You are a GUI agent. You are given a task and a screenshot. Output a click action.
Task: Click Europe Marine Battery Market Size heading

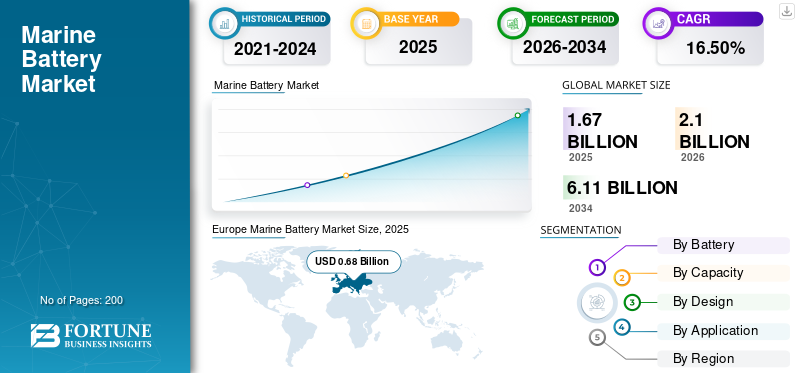[x=311, y=230]
